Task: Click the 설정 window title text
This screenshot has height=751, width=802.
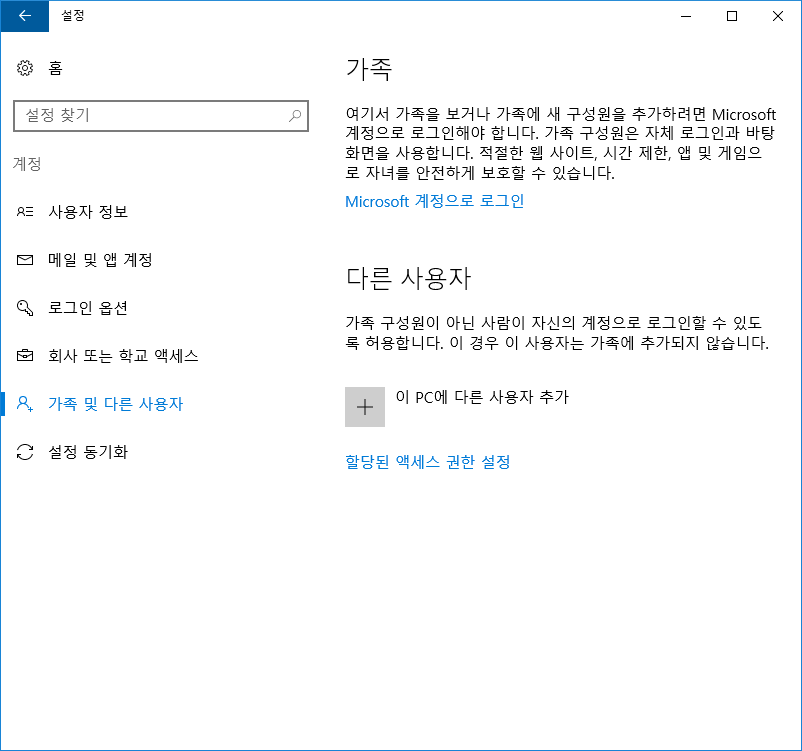Action: (x=73, y=15)
